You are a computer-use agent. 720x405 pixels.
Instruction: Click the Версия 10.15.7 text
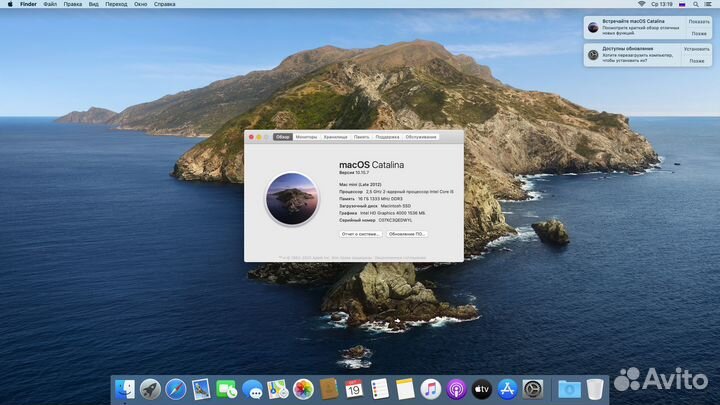point(354,173)
